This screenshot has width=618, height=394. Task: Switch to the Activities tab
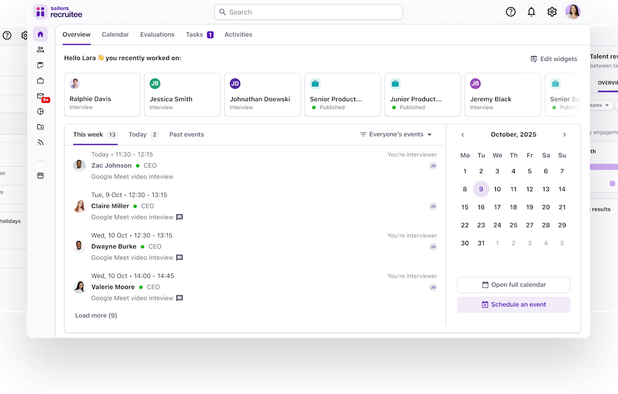coord(238,35)
